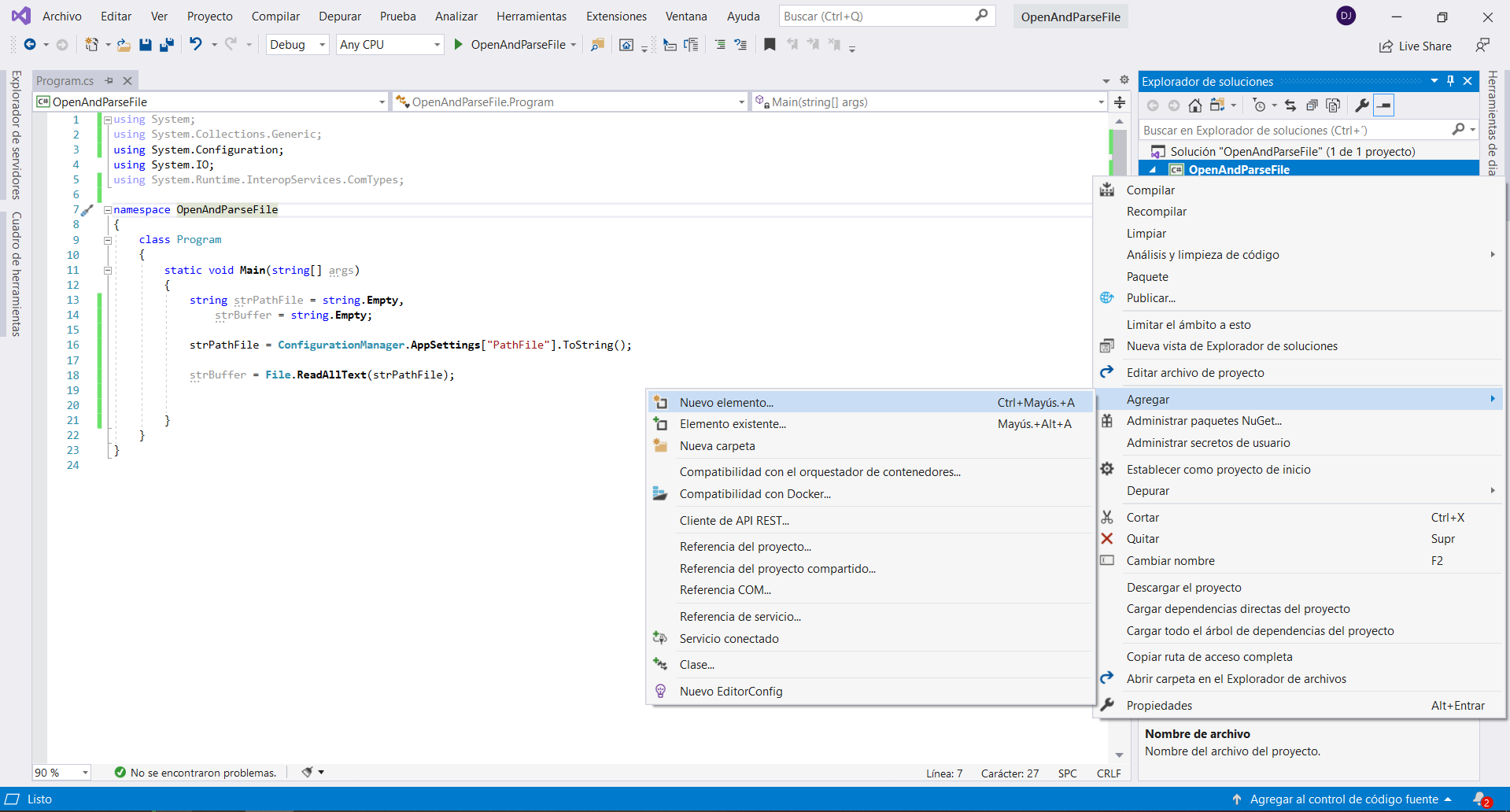Click the Save All toolbar icon
The width and height of the screenshot is (1510, 812).
(167, 45)
